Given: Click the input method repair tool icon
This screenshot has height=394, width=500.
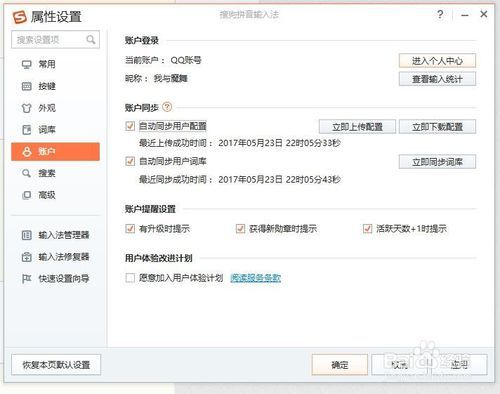Looking at the screenshot, I should tap(26, 257).
